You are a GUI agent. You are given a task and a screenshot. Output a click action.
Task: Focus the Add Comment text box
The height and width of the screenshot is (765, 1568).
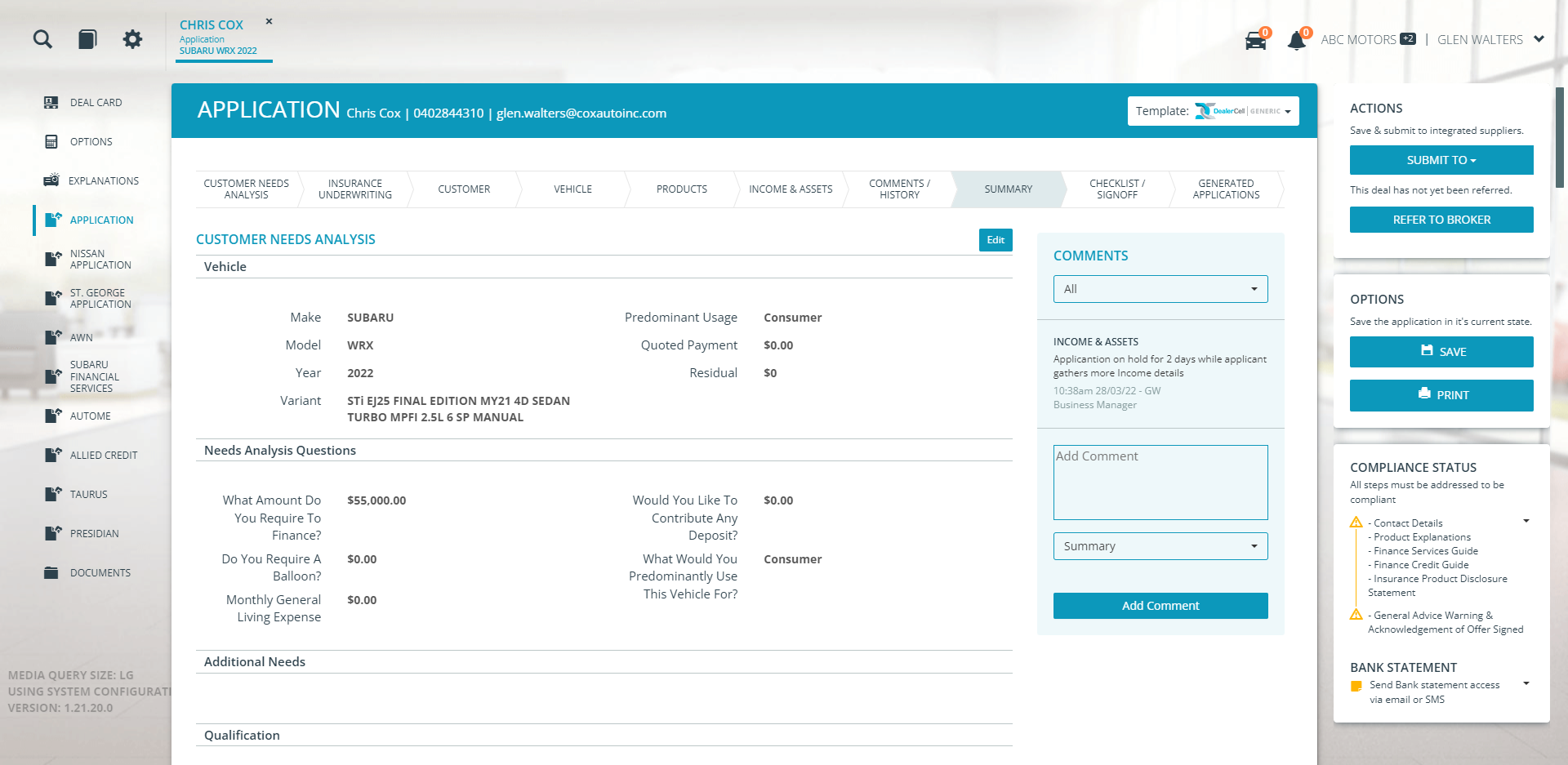pos(1160,483)
